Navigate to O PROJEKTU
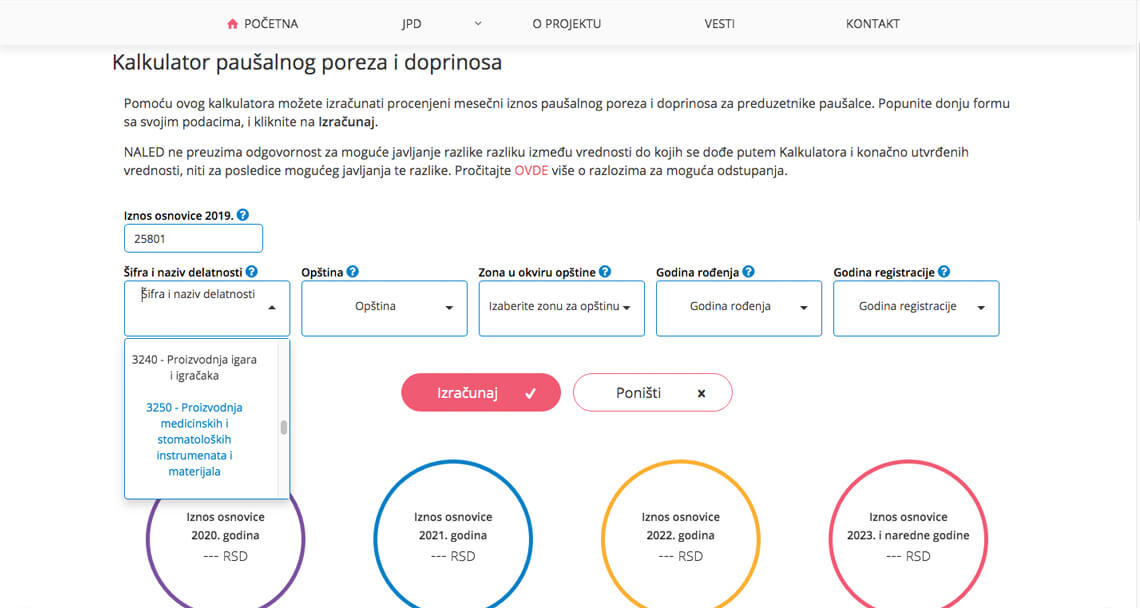Viewport: 1140px width, 608px height. coord(566,24)
